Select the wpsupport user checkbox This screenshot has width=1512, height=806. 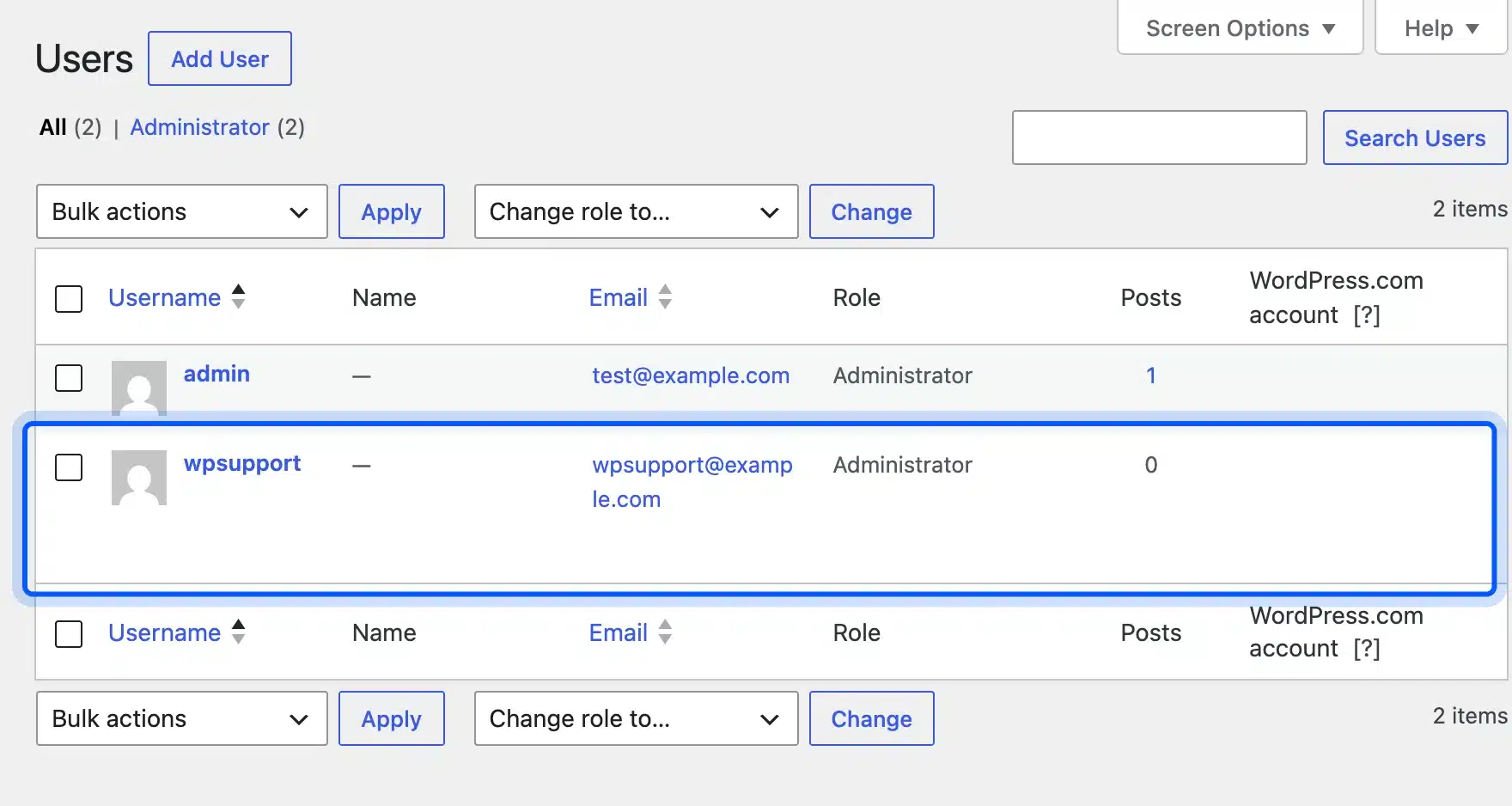pyautogui.click(x=69, y=467)
